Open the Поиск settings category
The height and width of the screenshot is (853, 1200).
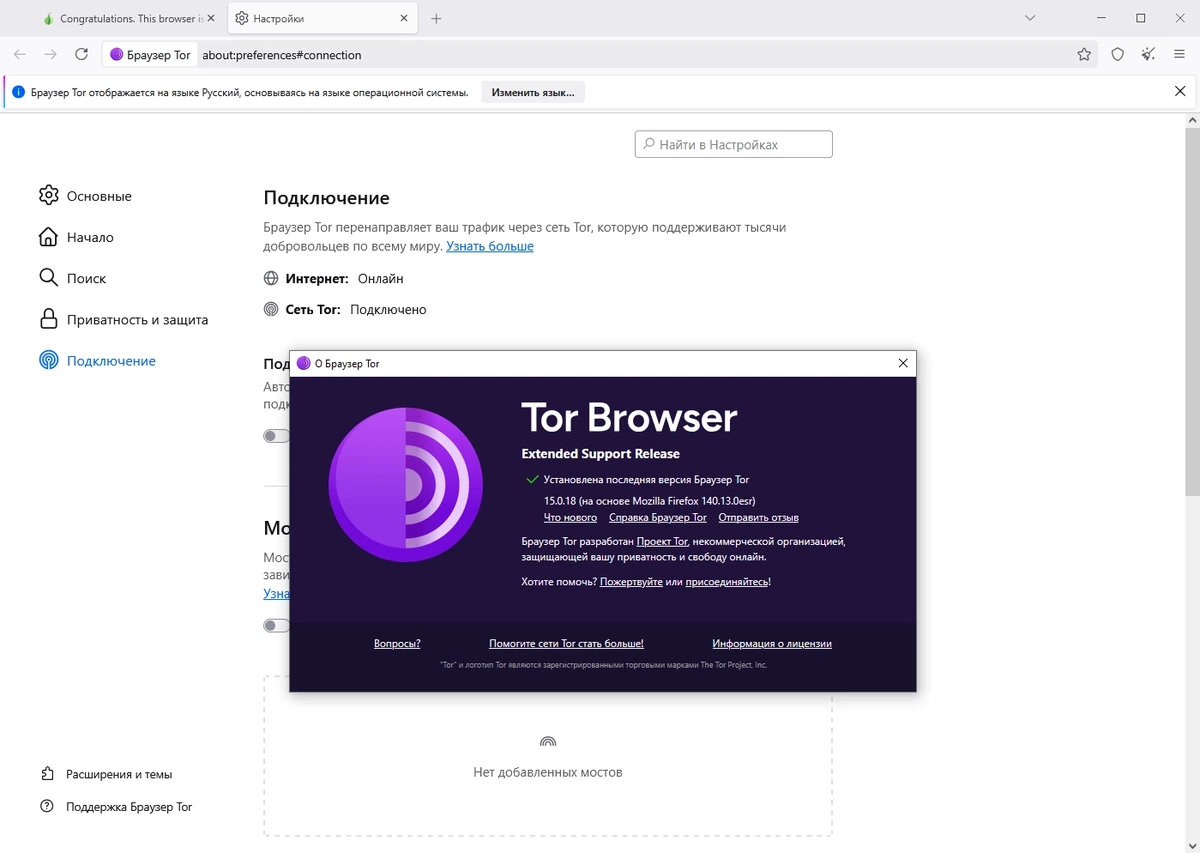tap(73, 278)
